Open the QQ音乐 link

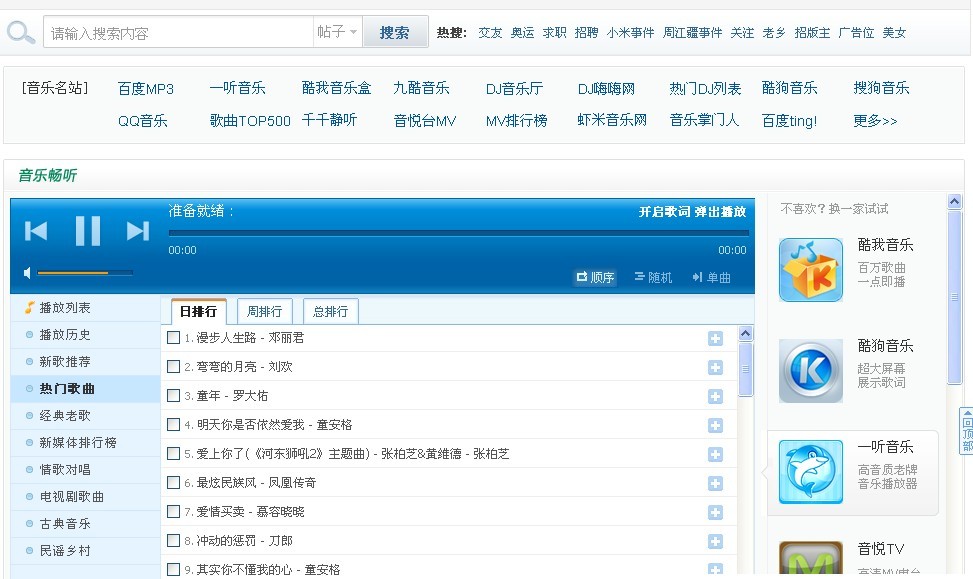pos(143,120)
